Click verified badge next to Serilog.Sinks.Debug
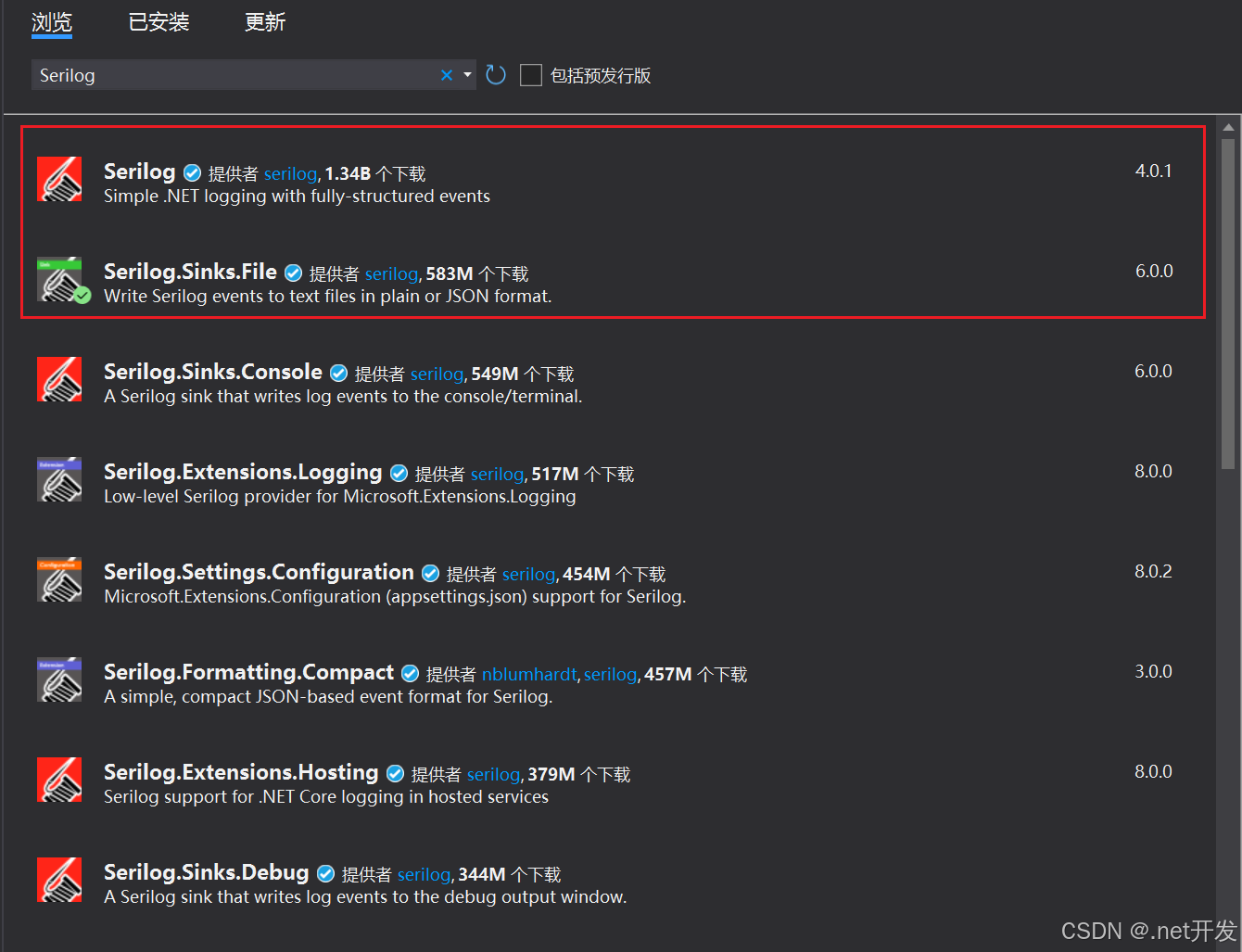 (325, 873)
